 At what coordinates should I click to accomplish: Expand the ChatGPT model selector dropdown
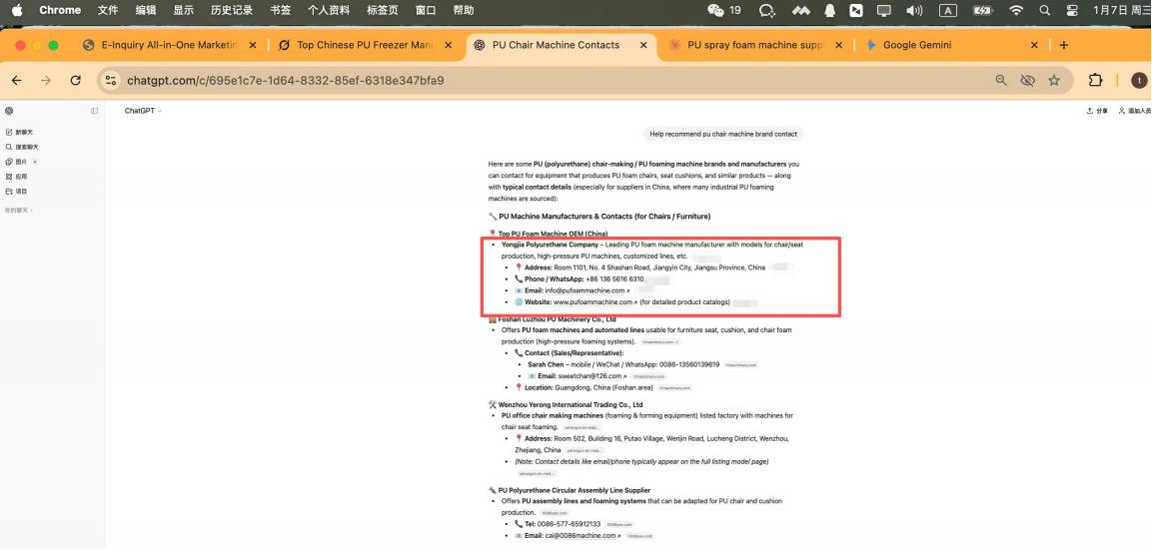tap(143, 111)
